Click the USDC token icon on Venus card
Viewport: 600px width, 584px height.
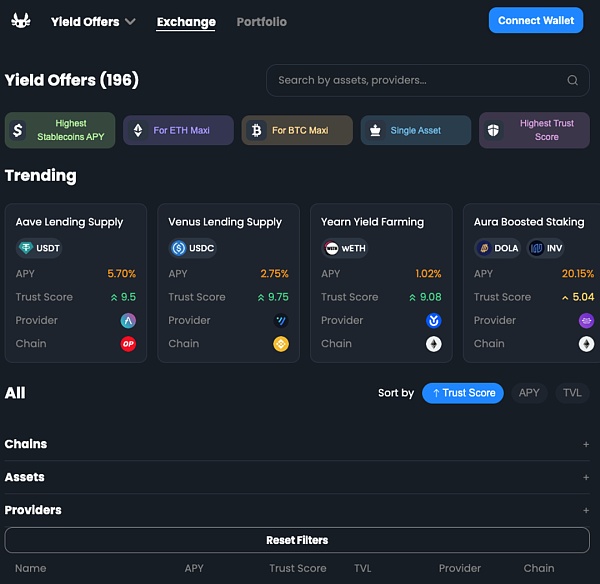pyautogui.click(x=179, y=248)
